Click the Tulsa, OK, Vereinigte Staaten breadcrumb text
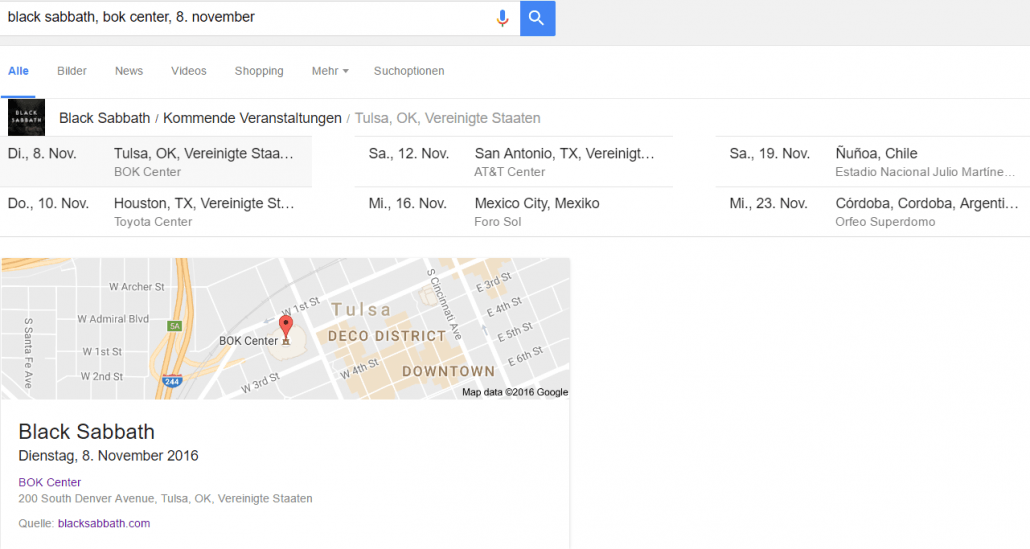 click(447, 118)
